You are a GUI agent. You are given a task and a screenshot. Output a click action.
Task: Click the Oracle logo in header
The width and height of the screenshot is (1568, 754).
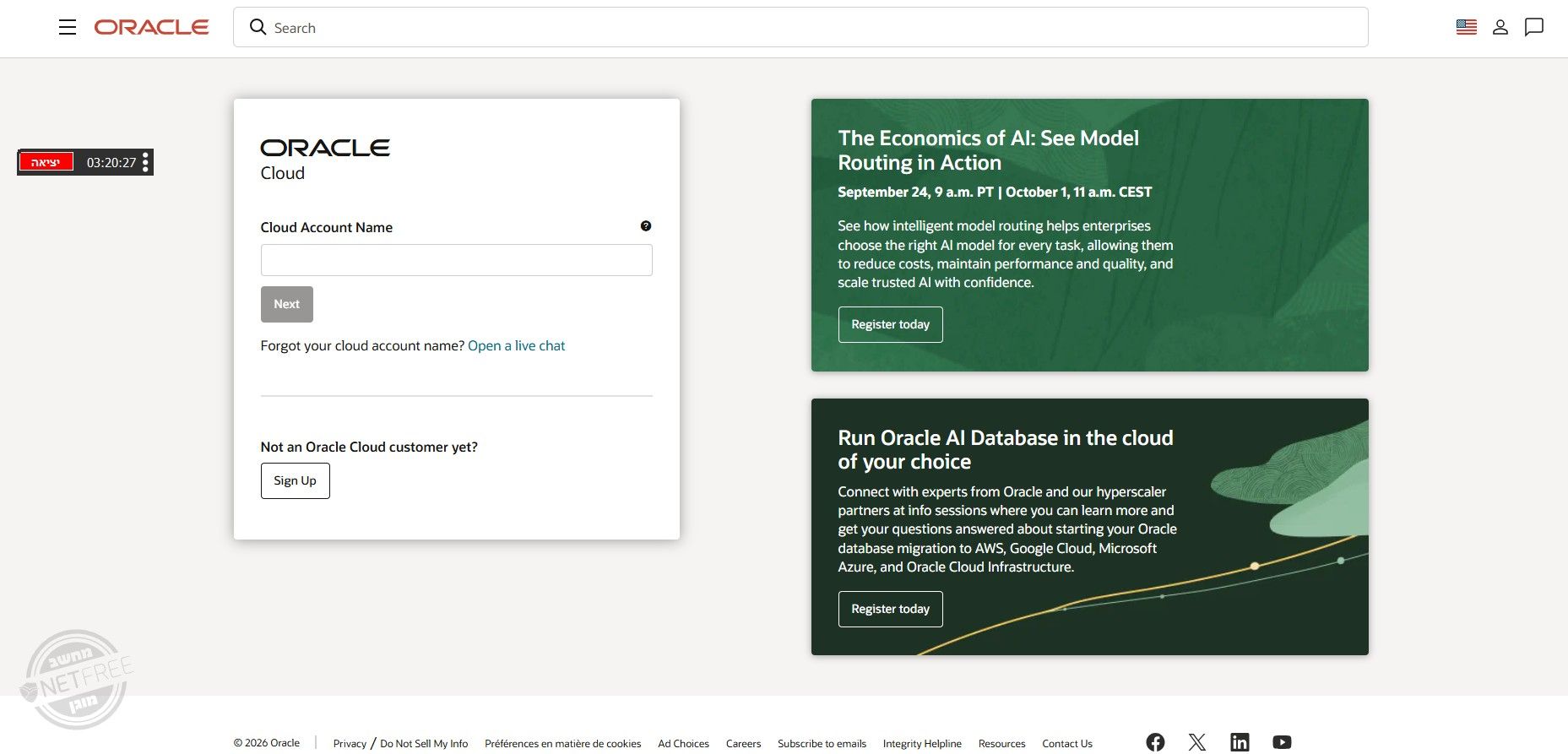[x=152, y=27]
